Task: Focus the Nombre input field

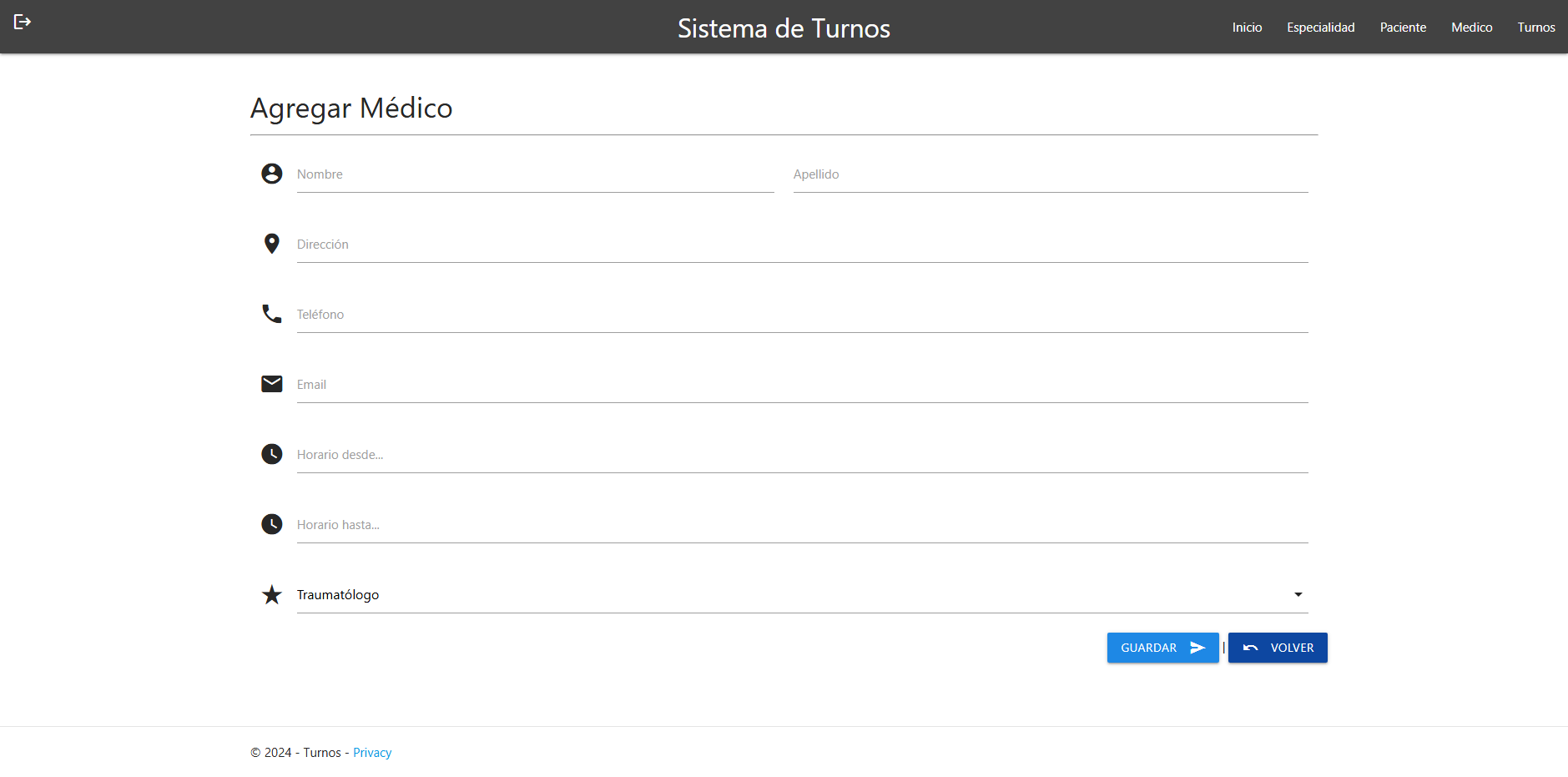Action: pos(535,175)
